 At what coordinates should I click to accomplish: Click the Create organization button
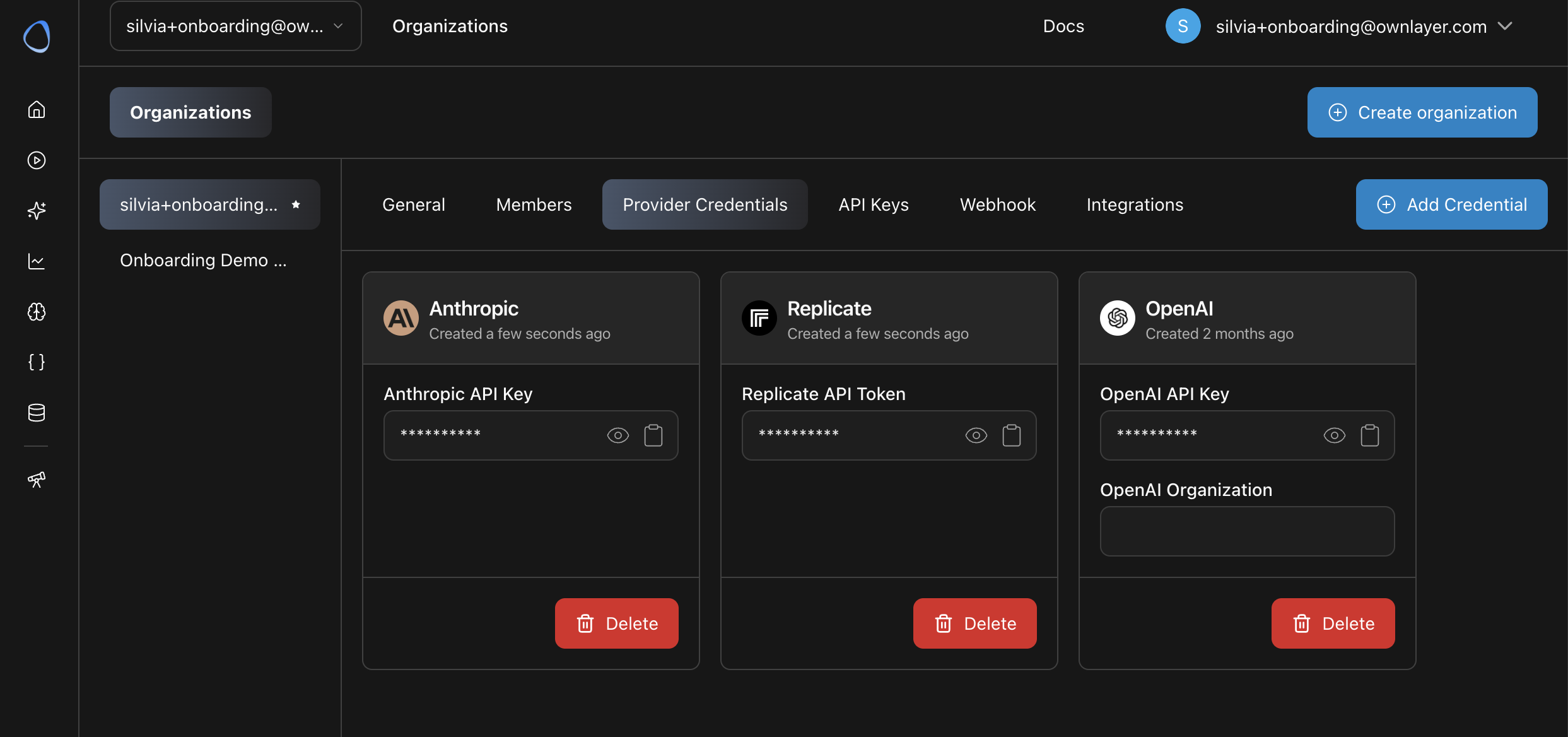tap(1422, 112)
